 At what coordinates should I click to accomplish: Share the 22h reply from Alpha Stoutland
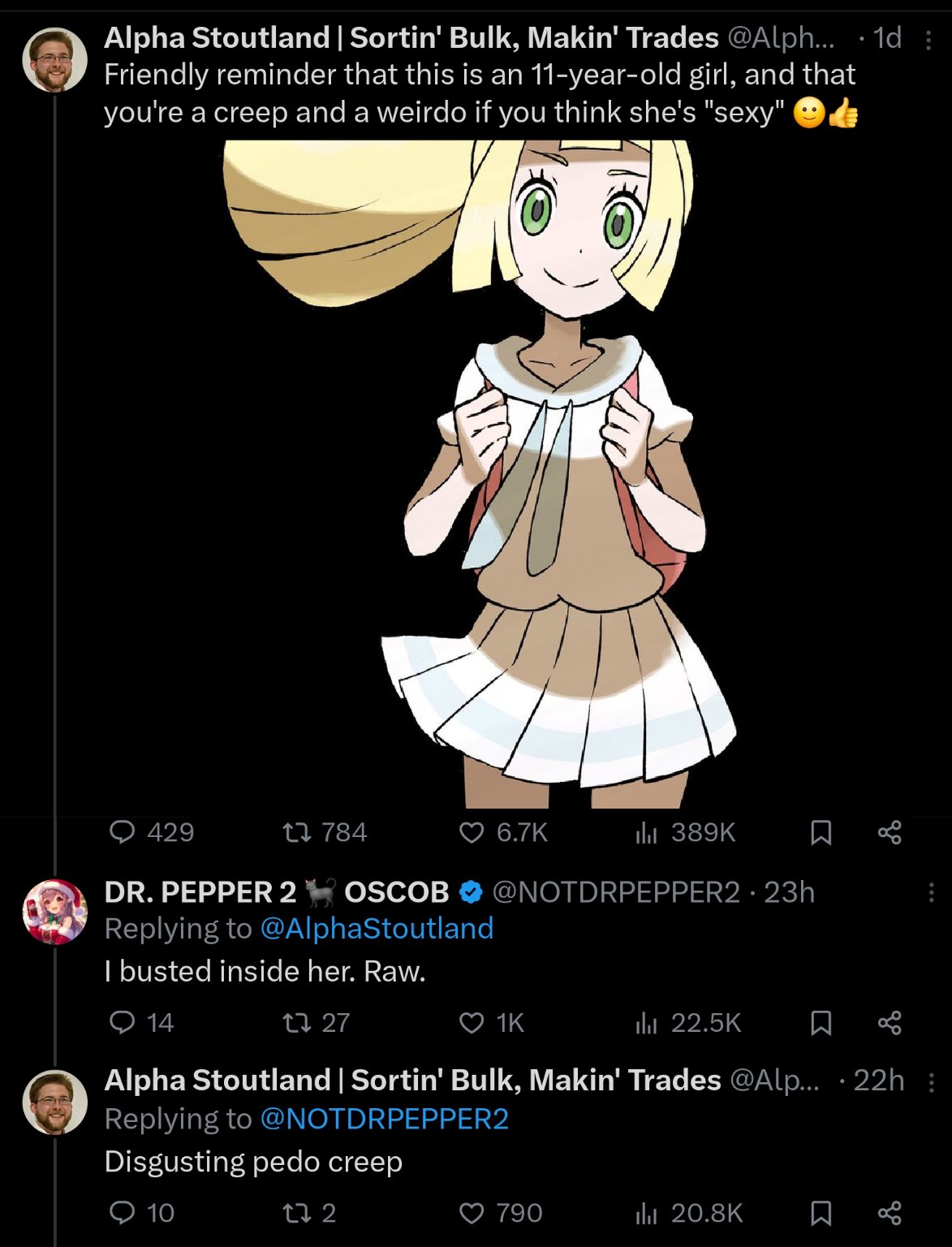(890, 1213)
